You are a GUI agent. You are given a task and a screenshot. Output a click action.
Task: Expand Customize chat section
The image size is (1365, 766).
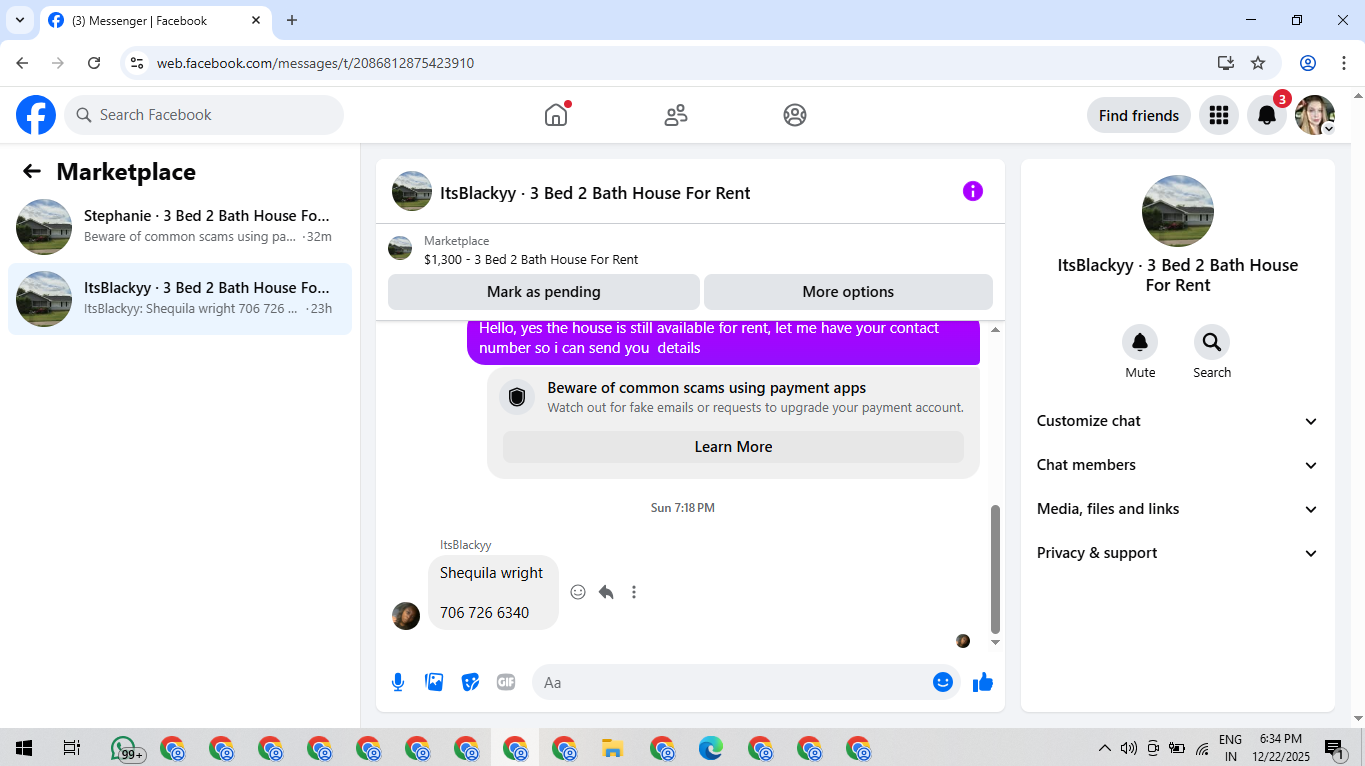1177,421
